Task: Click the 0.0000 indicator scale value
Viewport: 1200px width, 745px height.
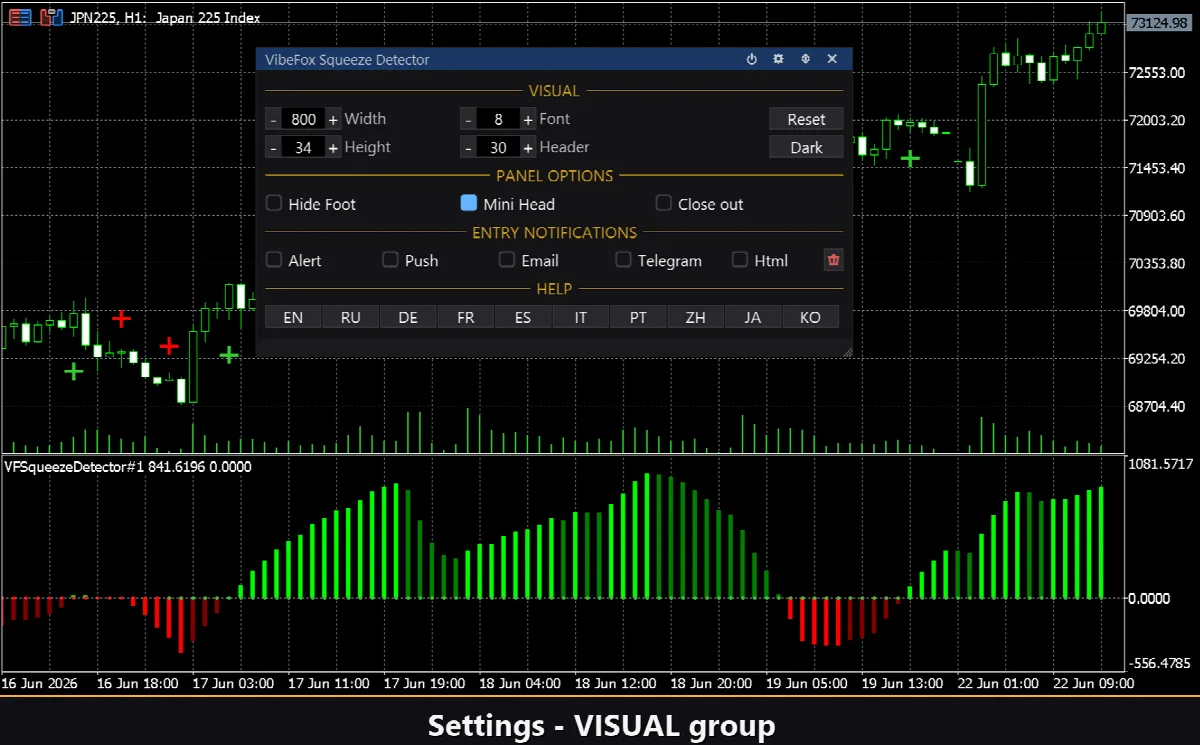Action: tap(1148, 598)
